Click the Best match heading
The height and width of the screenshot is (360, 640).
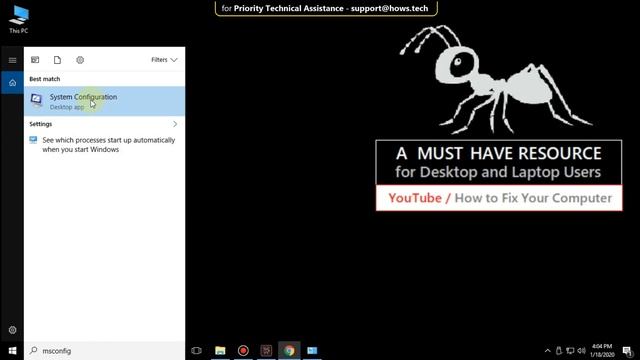(44, 79)
